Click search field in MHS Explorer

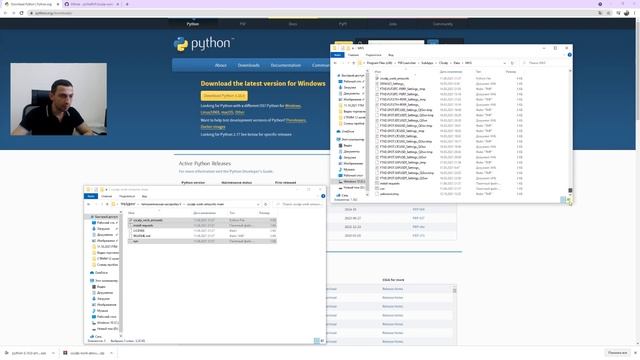[x=546, y=63]
